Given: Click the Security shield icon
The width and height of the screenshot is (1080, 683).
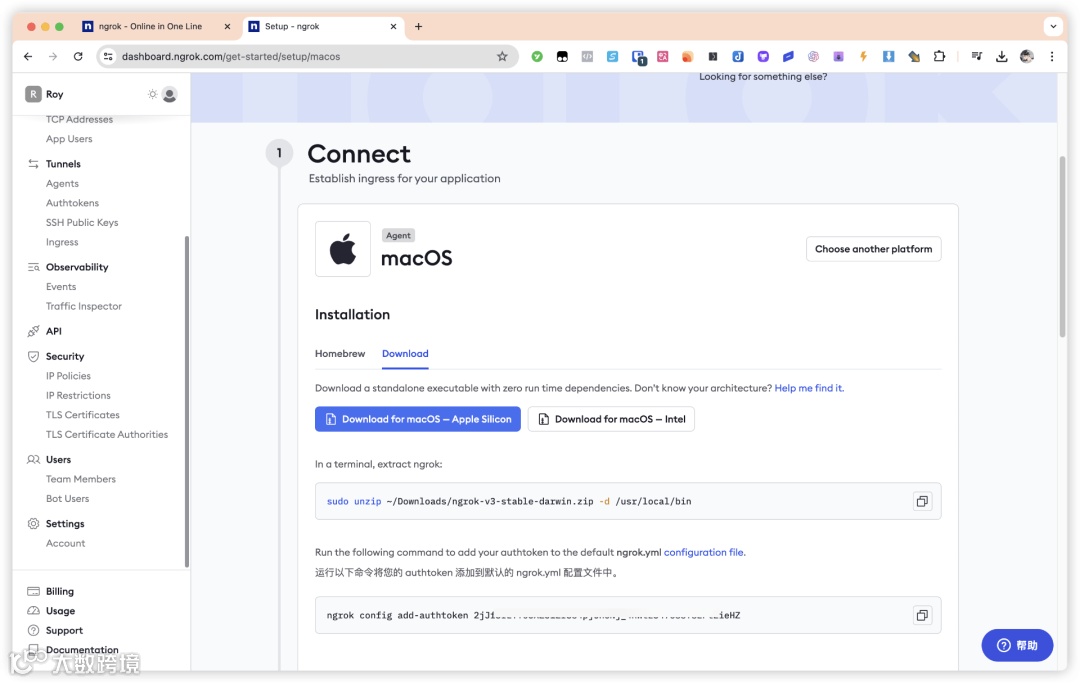Looking at the screenshot, I should tap(34, 357).
